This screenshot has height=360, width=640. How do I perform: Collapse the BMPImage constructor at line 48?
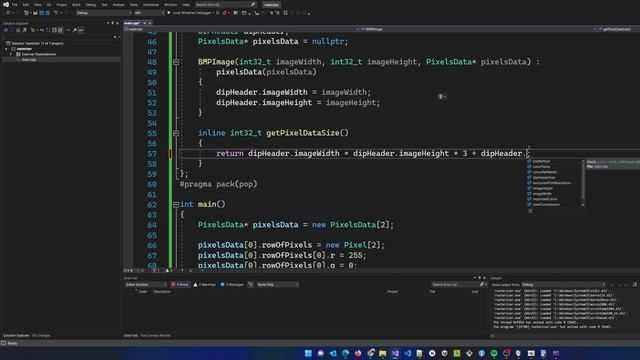click(x=176, y=62)
